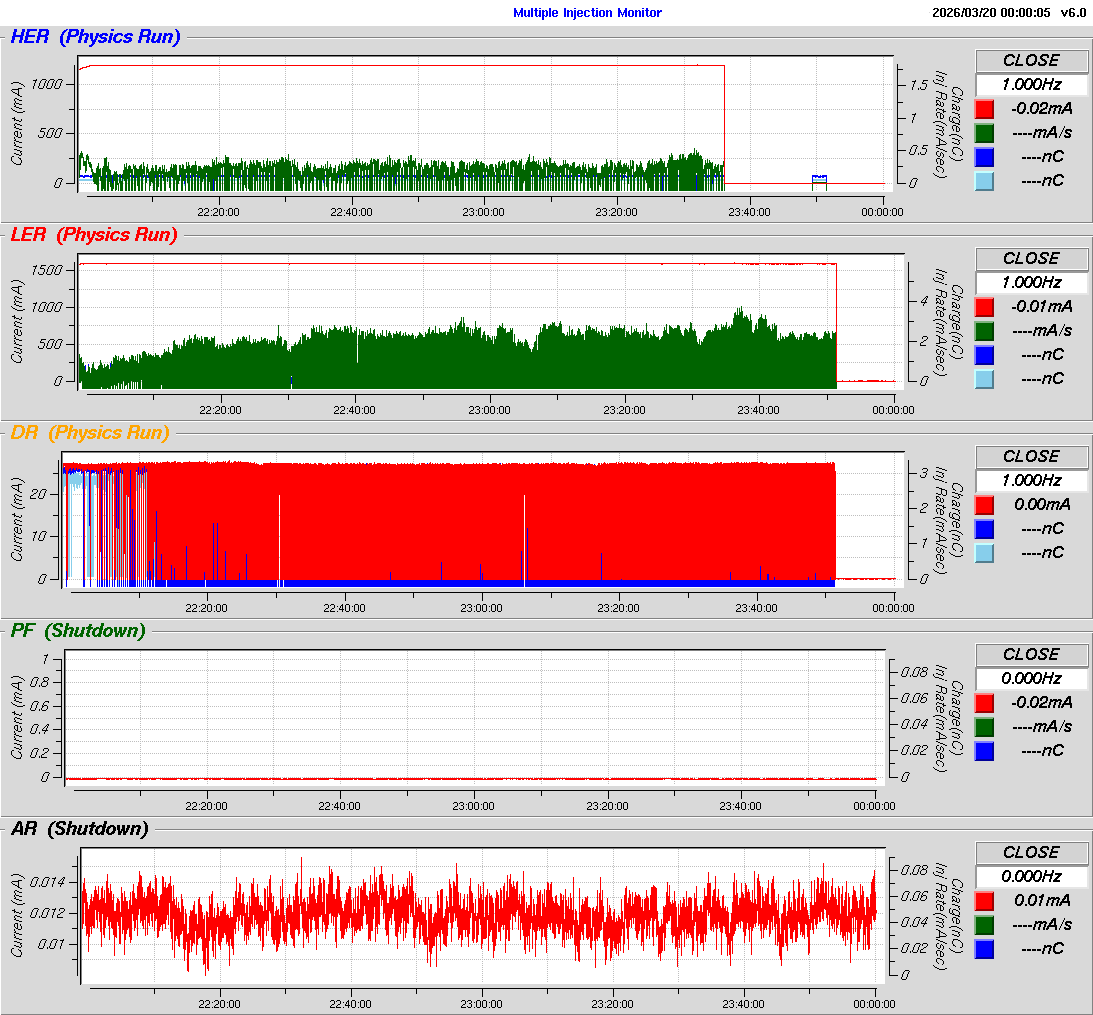This screenshot has width=1093, height=1015.
Task: Click the HER 1.000Hz rate field
Action: (x=1031, y=85)
